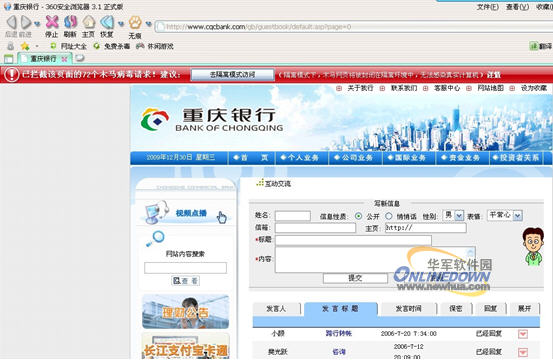
Task: Open 网站地图 top link
Action: point(491,88)
